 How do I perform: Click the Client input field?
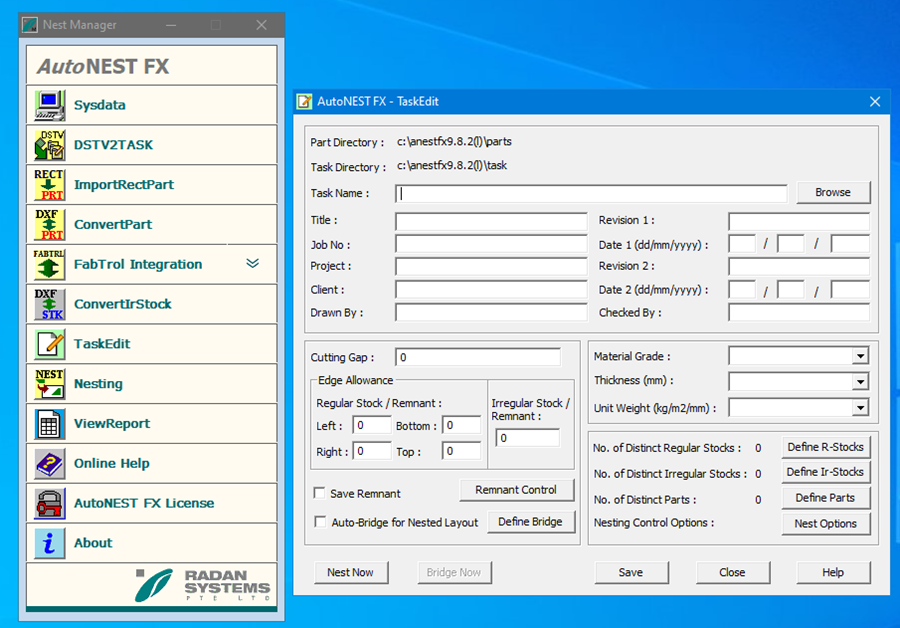491,289
